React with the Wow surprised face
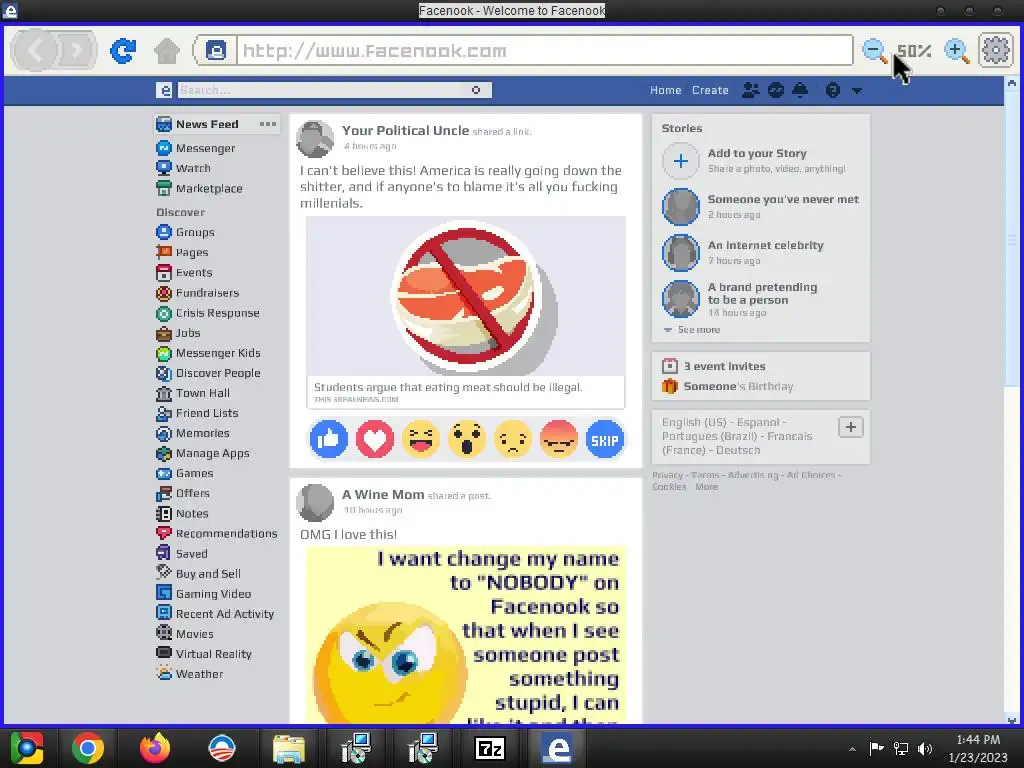Screen dimensions: 1024x768 466,440
